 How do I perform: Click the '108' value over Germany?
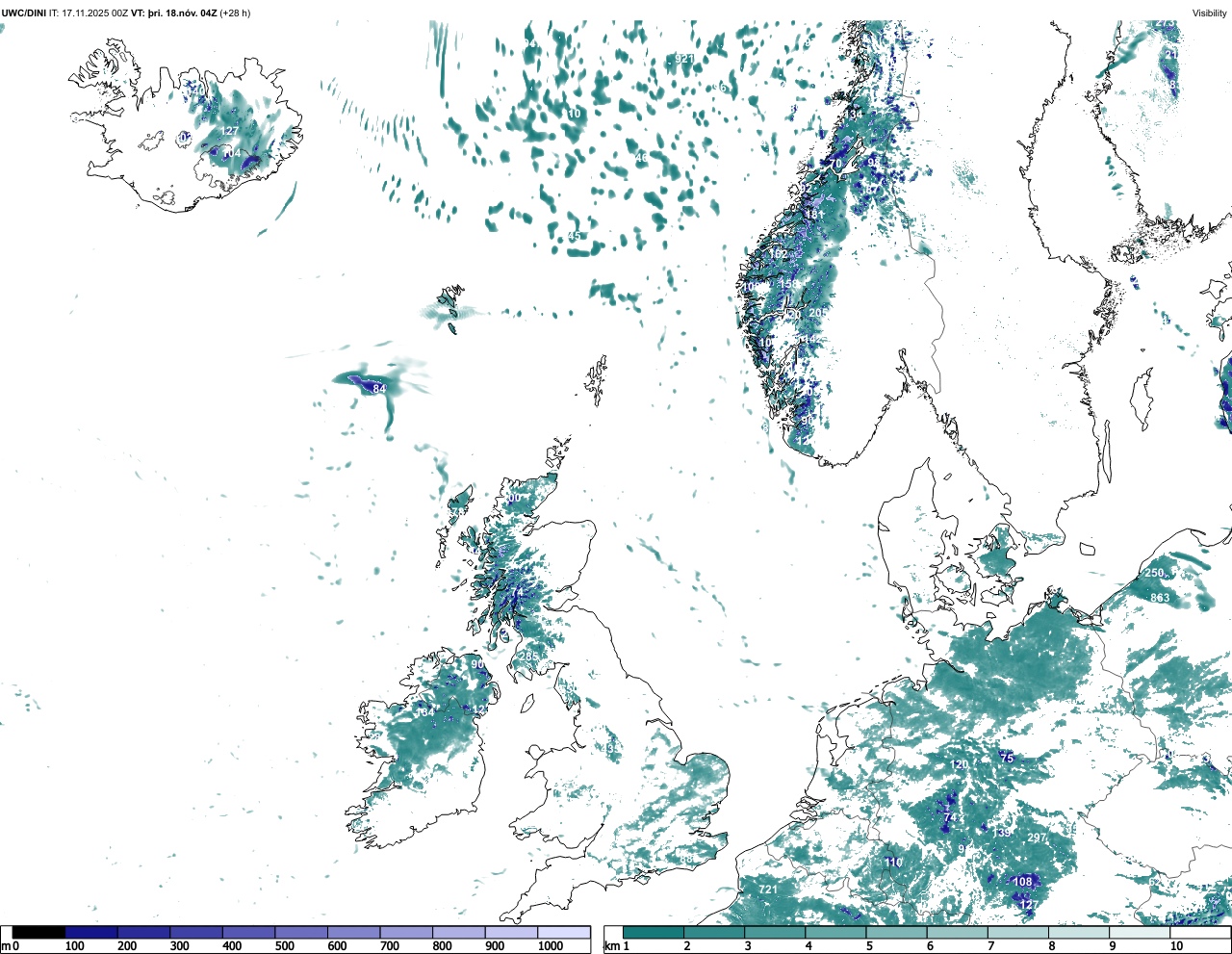point(1022,882)
